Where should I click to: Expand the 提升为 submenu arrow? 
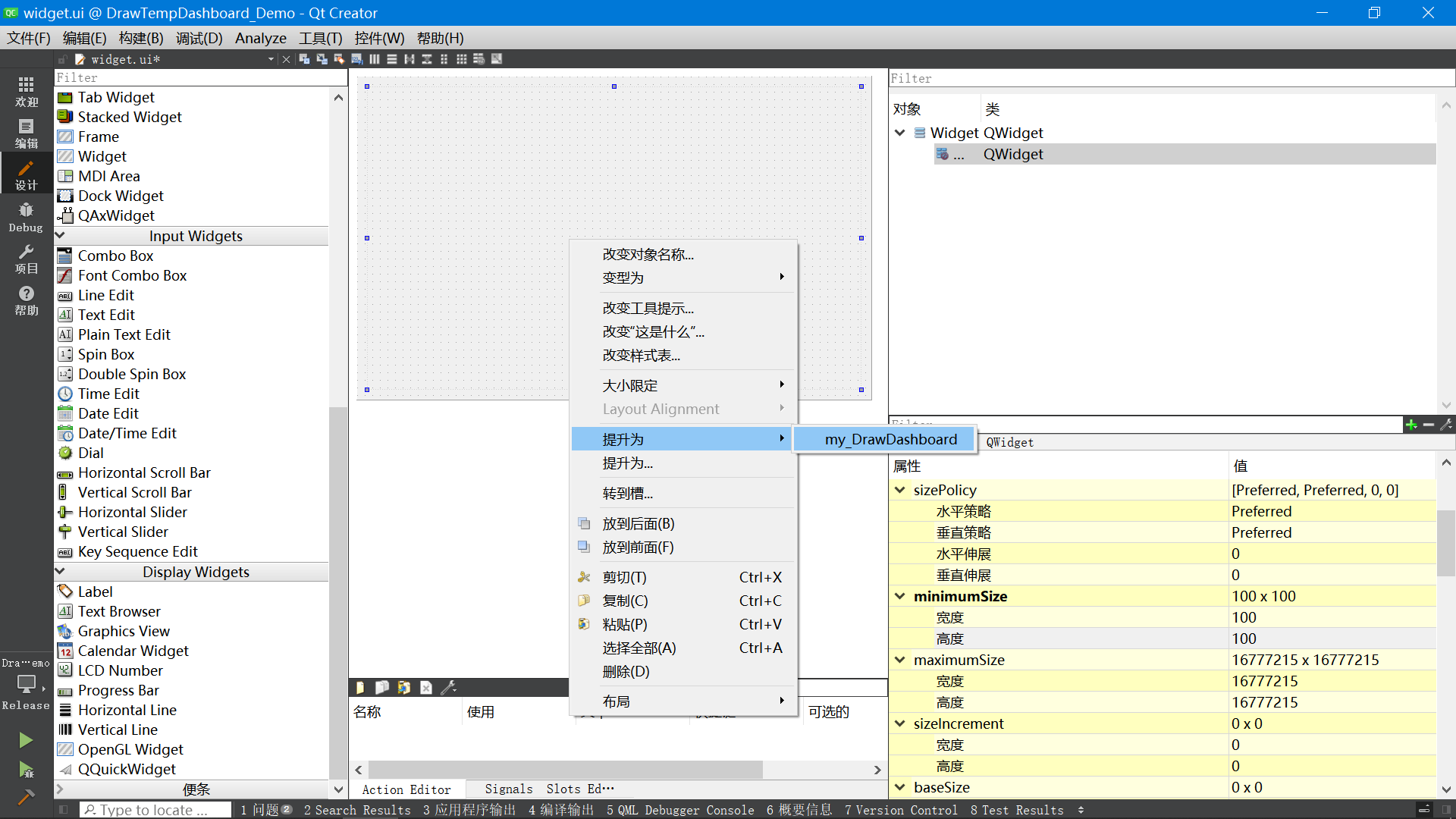tap(782, 438)
